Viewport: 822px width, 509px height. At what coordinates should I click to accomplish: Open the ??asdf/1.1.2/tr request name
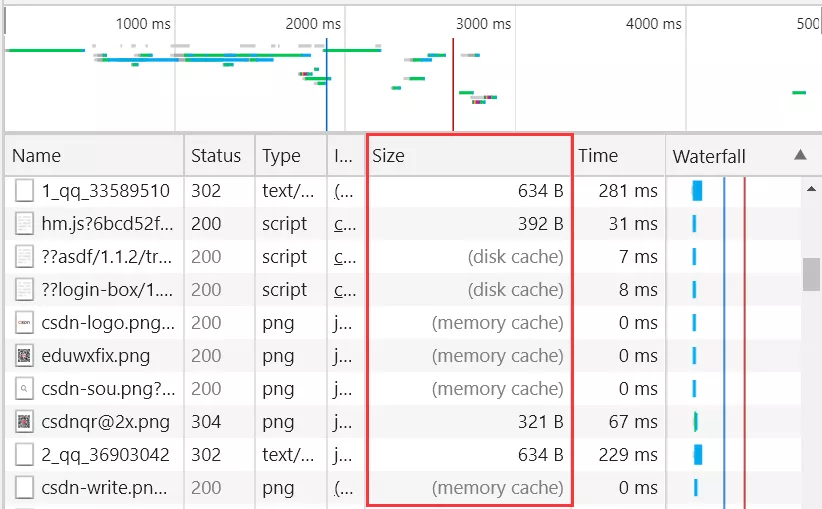click(107, 257)
